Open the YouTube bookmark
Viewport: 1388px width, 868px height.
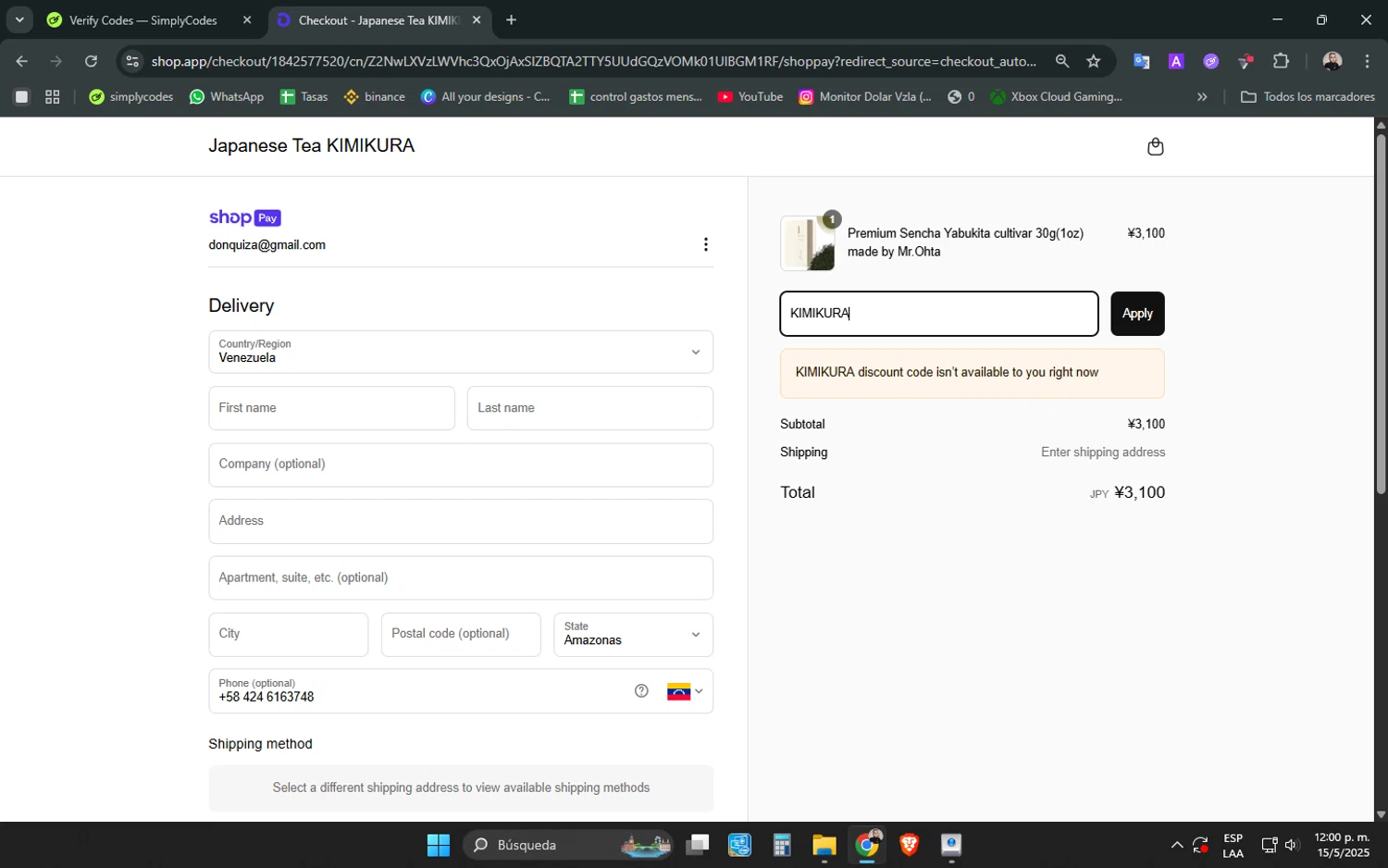pyautogui.click(x=750, y=96)
